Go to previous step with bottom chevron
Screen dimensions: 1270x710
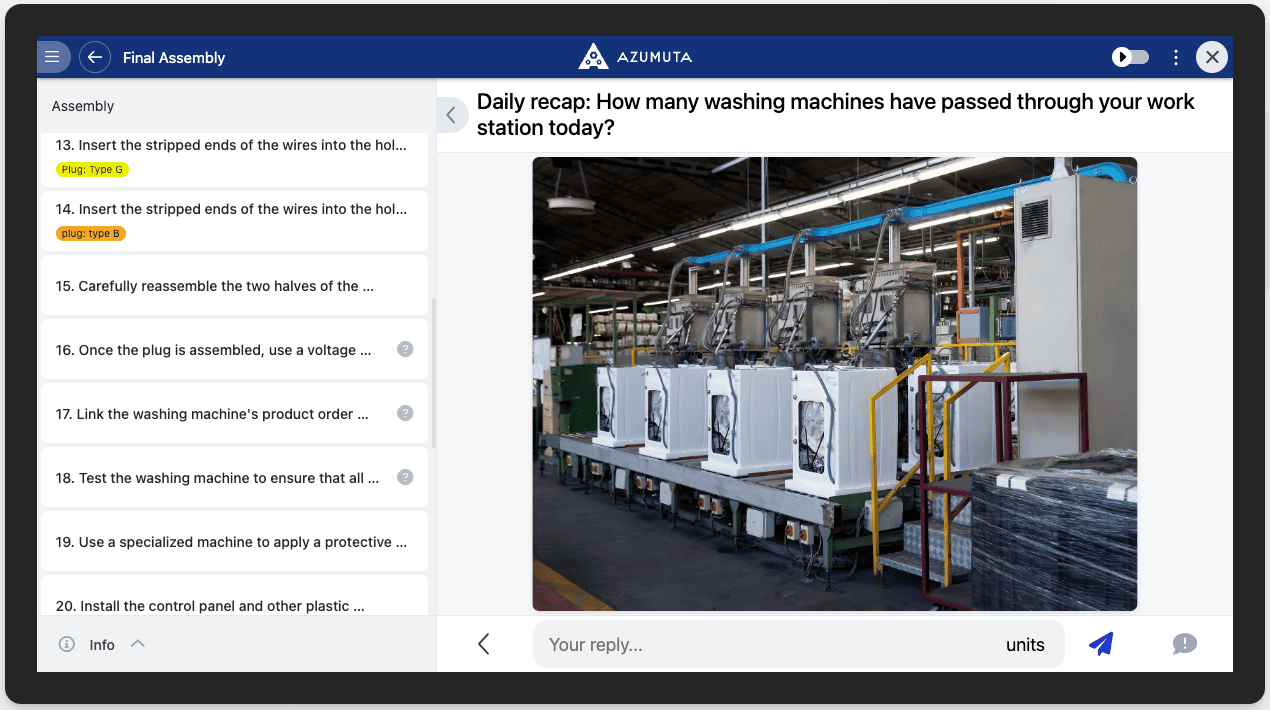point(484,644)
